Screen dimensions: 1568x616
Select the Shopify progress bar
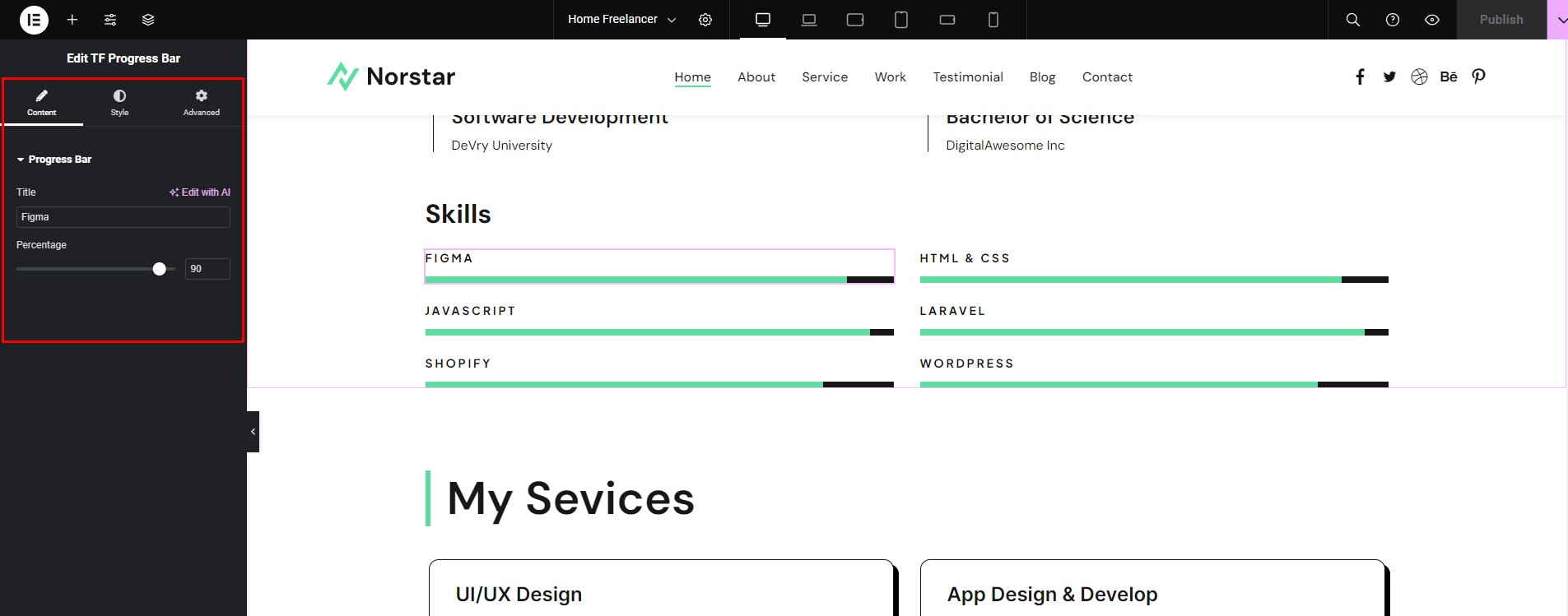(x=659, y=372)
